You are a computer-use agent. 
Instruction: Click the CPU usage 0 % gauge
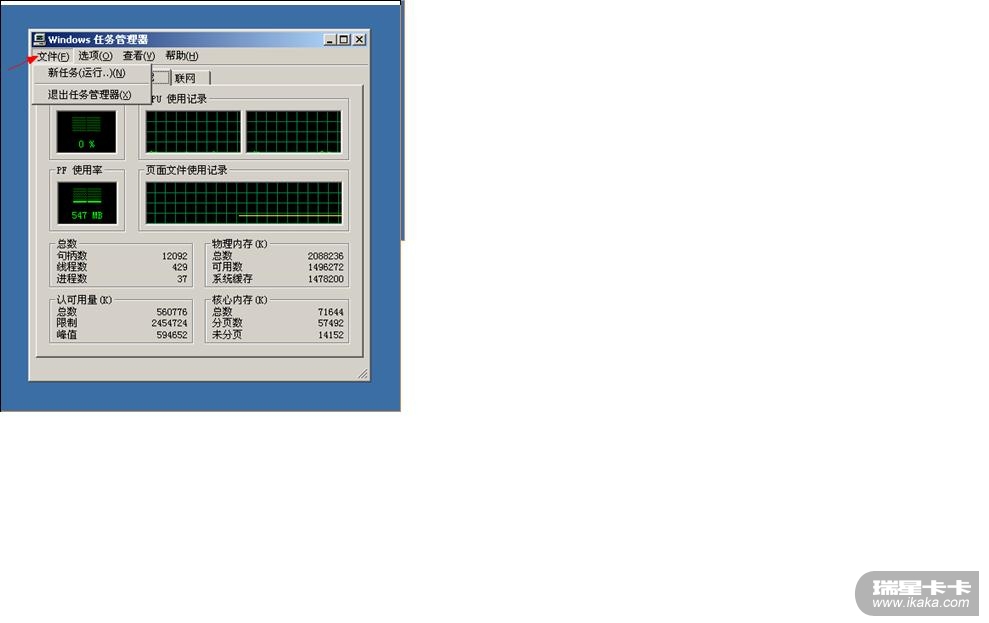[86, 132]
